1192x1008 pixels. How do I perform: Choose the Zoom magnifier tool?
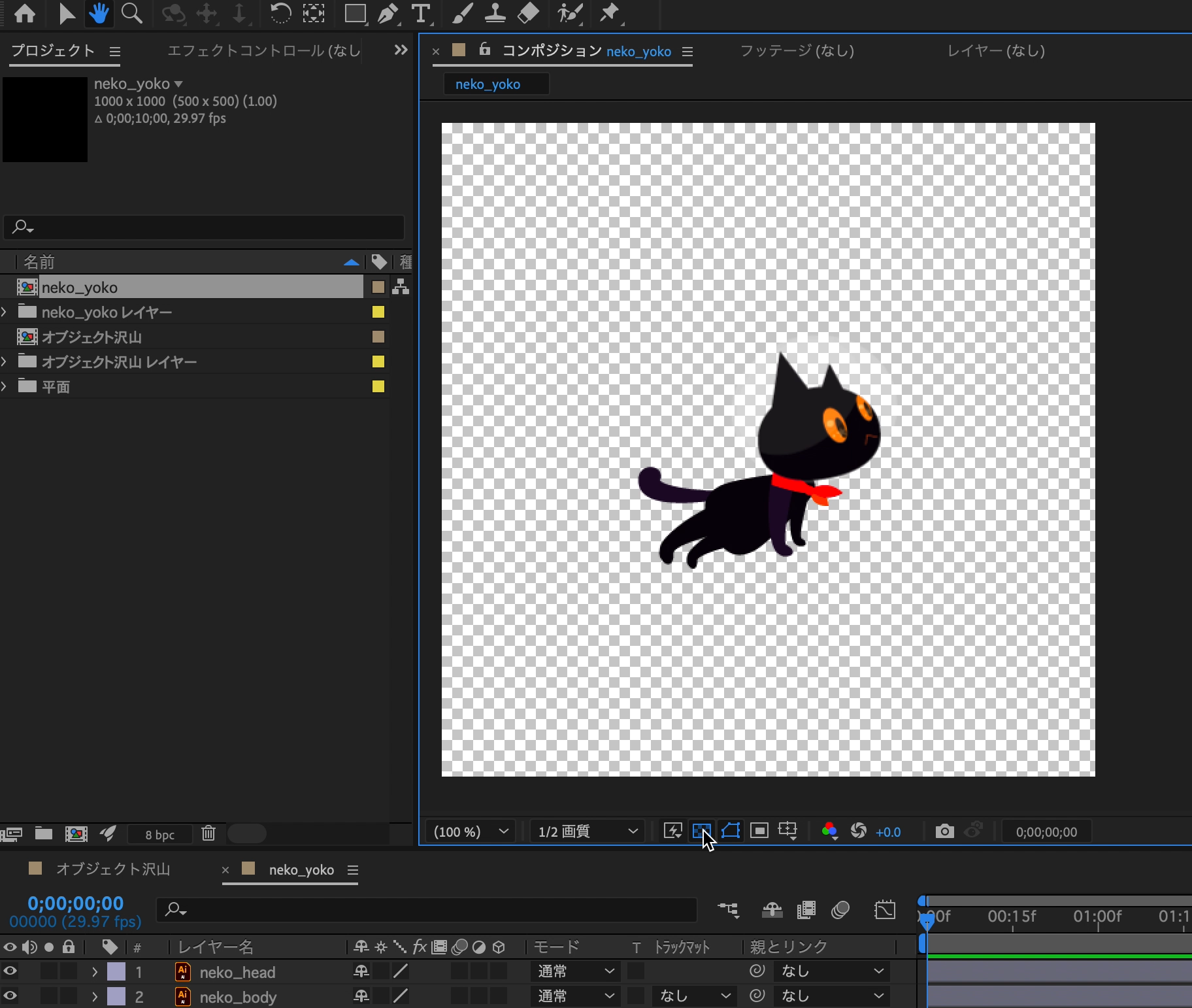point(132,14)
